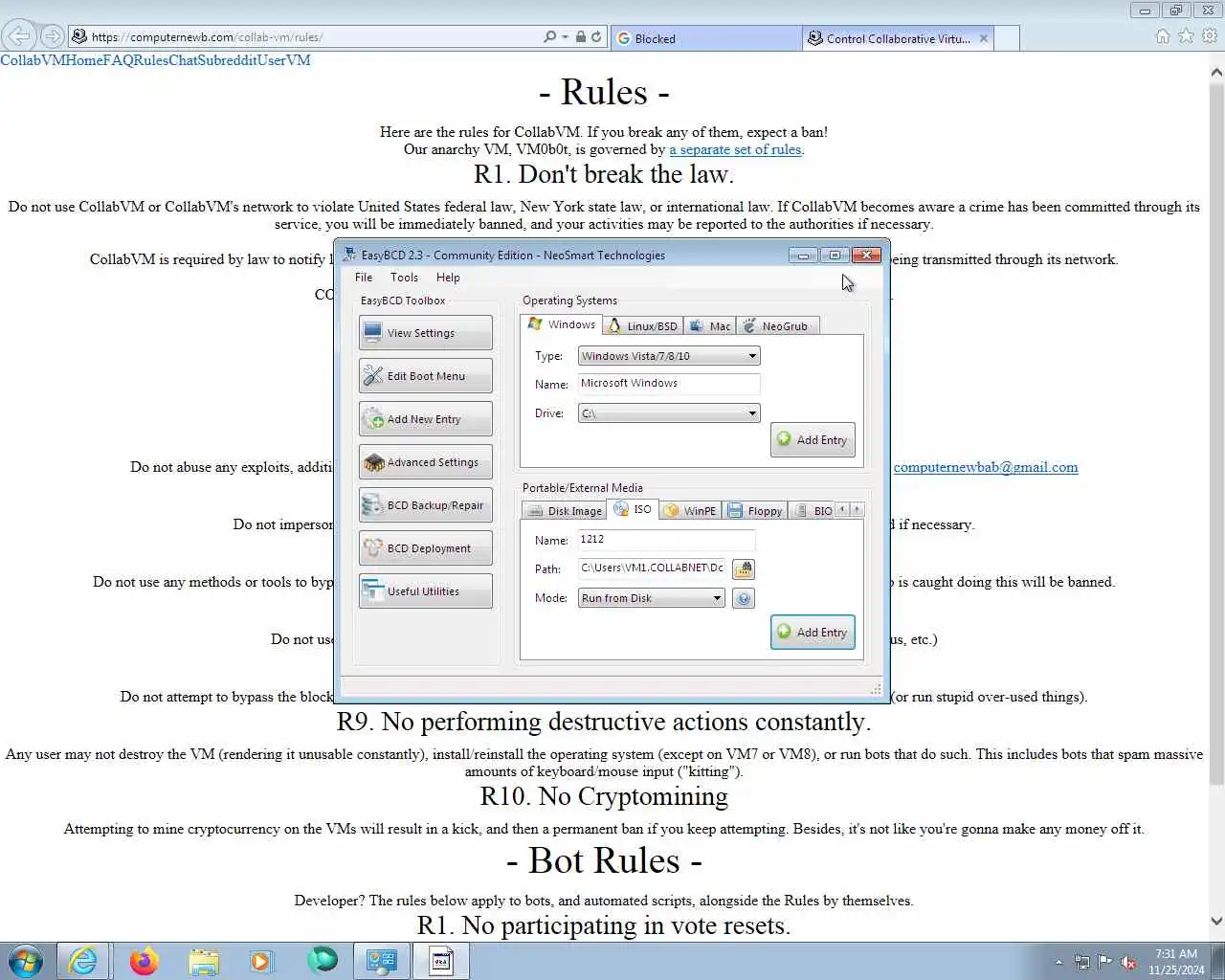Open Advanced Settings in EasyBCD
The width and height of the screenshot is (1225, 980).
coord(426,462)
